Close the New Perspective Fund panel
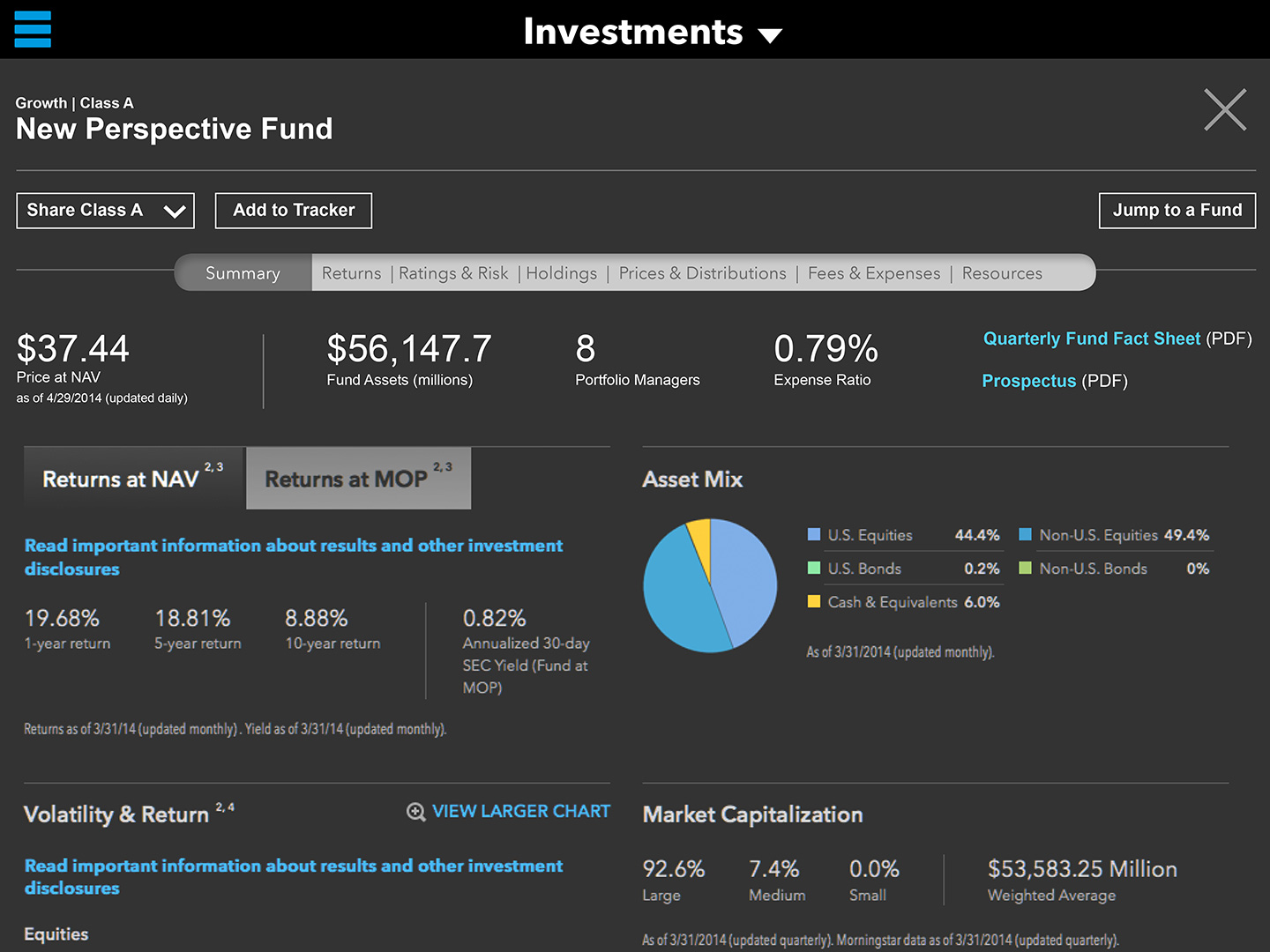The image size is (1270, 952). 1225,110
